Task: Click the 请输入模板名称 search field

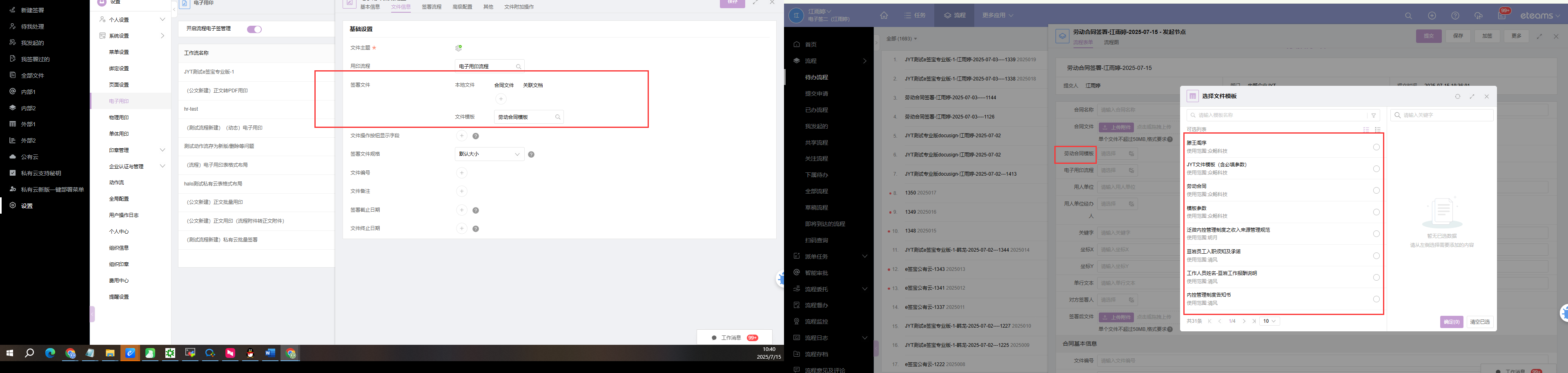Action: 1276,115
